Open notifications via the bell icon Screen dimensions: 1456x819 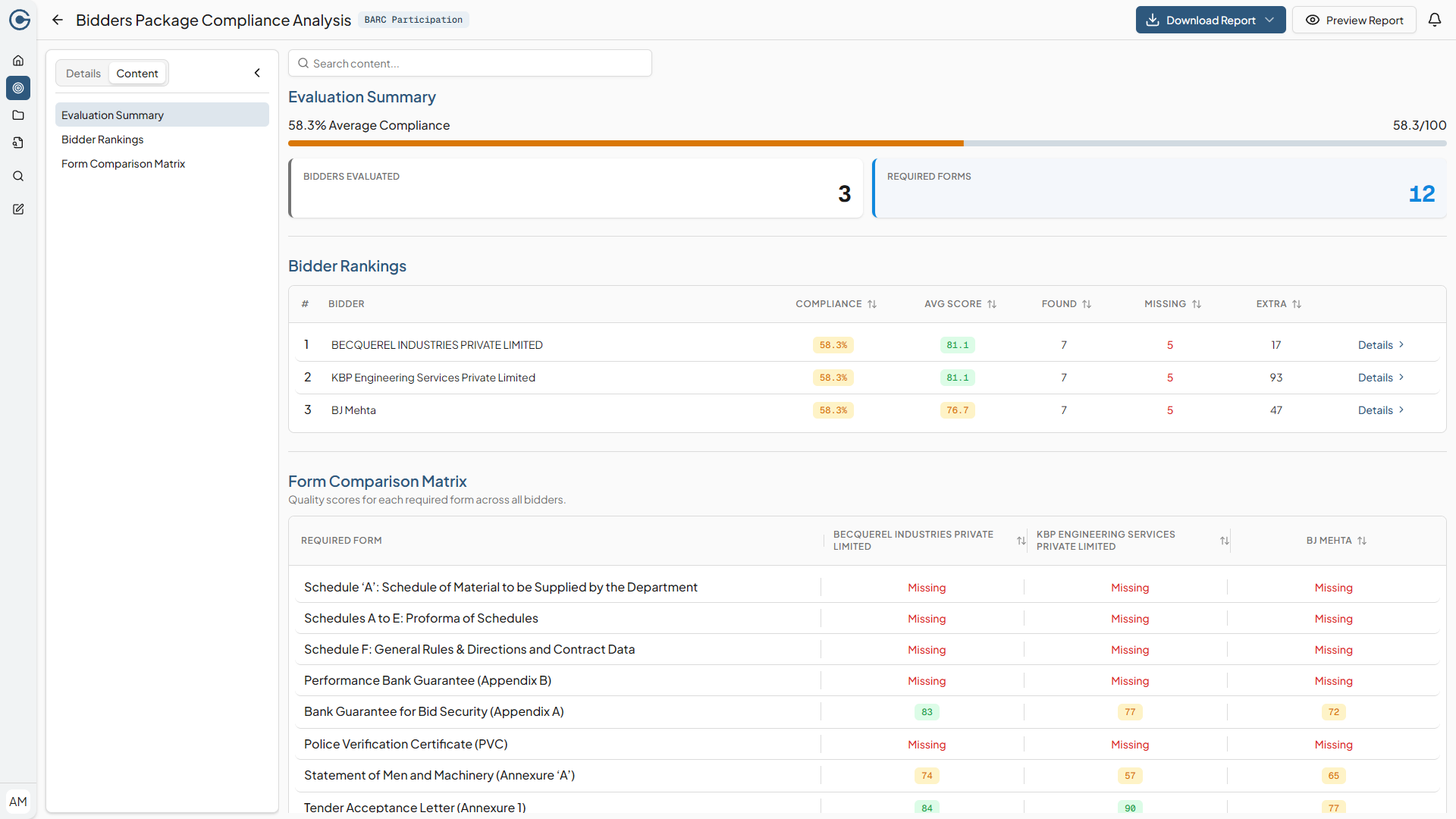(x=1436, y=20)
